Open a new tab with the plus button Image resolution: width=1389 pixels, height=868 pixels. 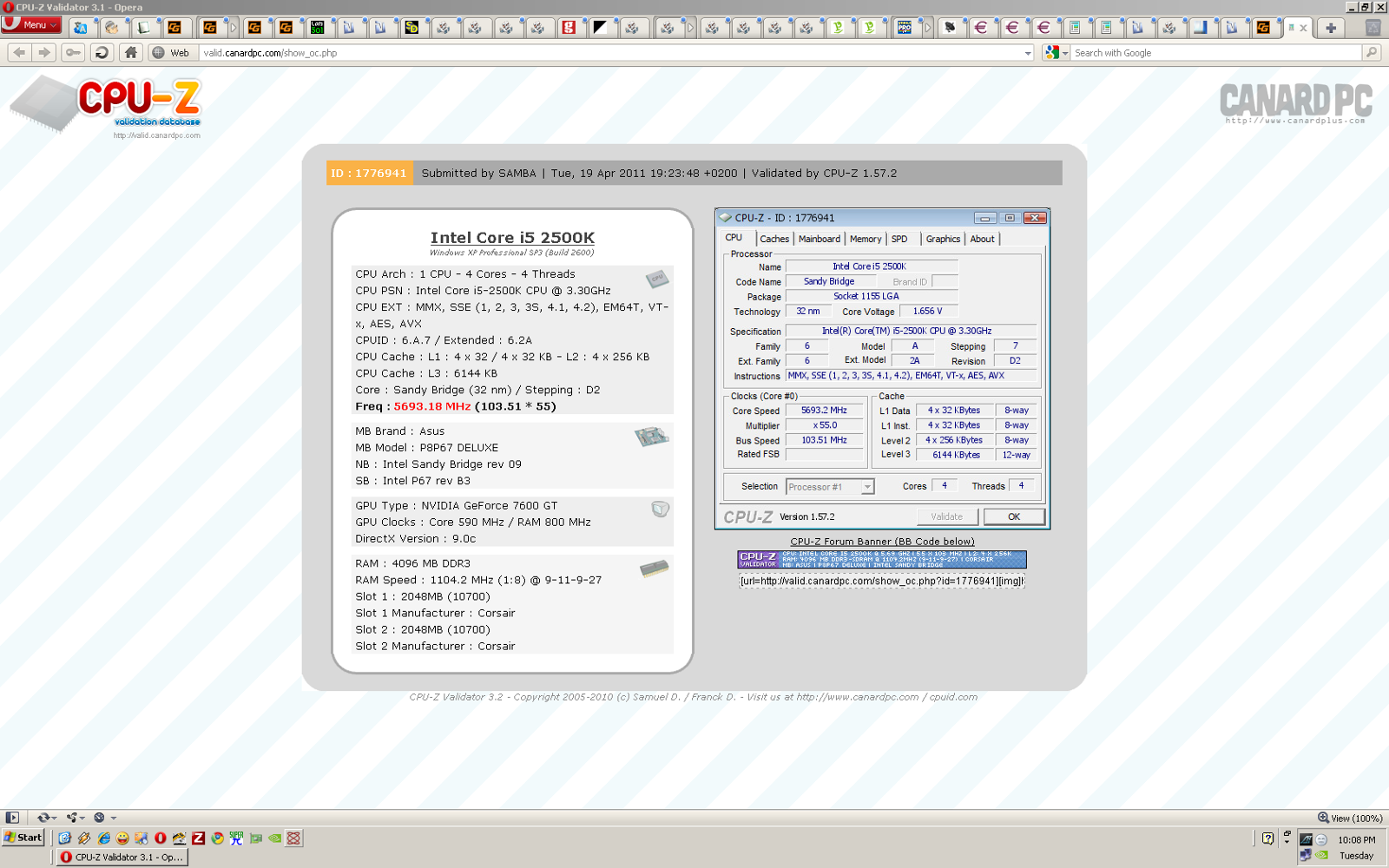pyautogui.click(x=1330, y=28)
